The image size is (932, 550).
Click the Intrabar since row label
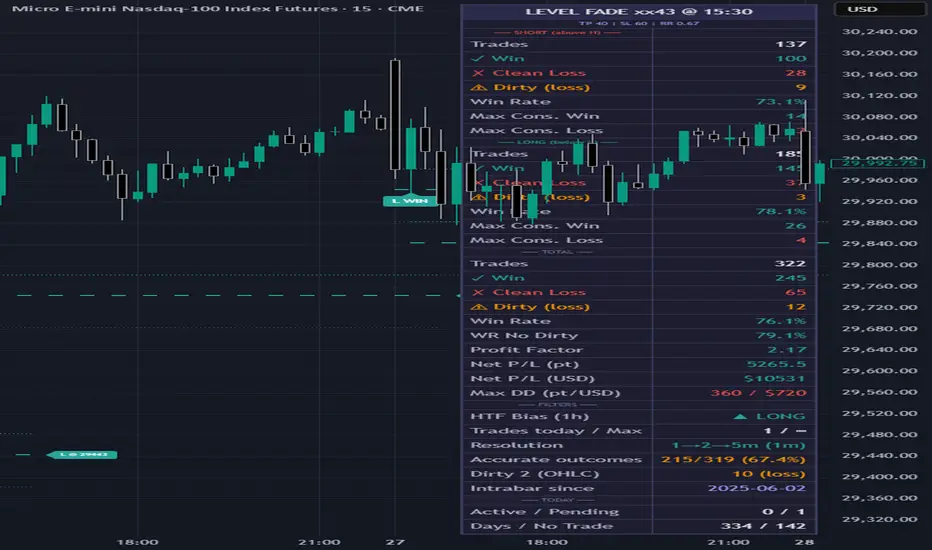531,488
